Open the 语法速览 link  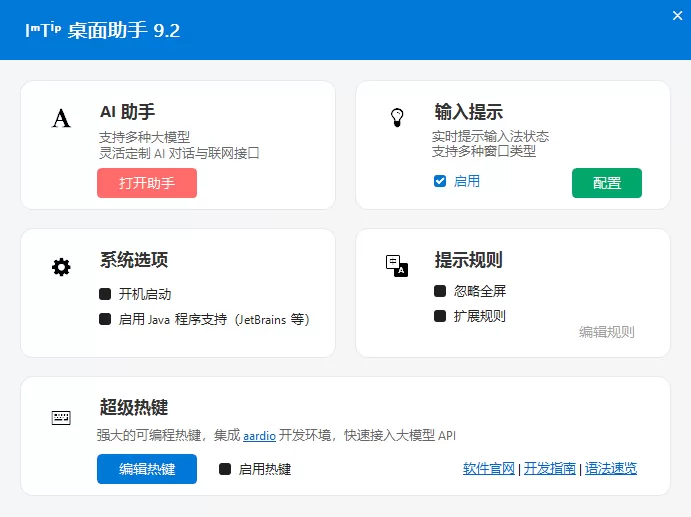611,468
